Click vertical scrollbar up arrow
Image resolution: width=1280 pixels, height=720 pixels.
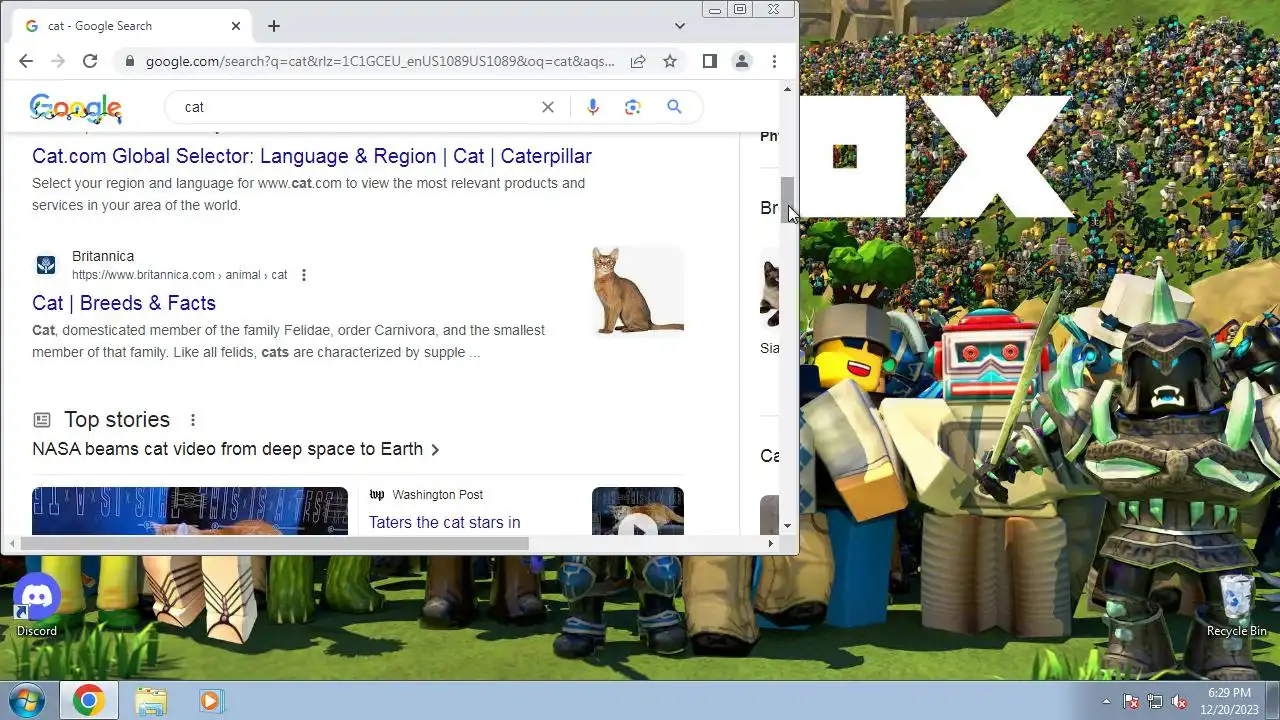788,89
